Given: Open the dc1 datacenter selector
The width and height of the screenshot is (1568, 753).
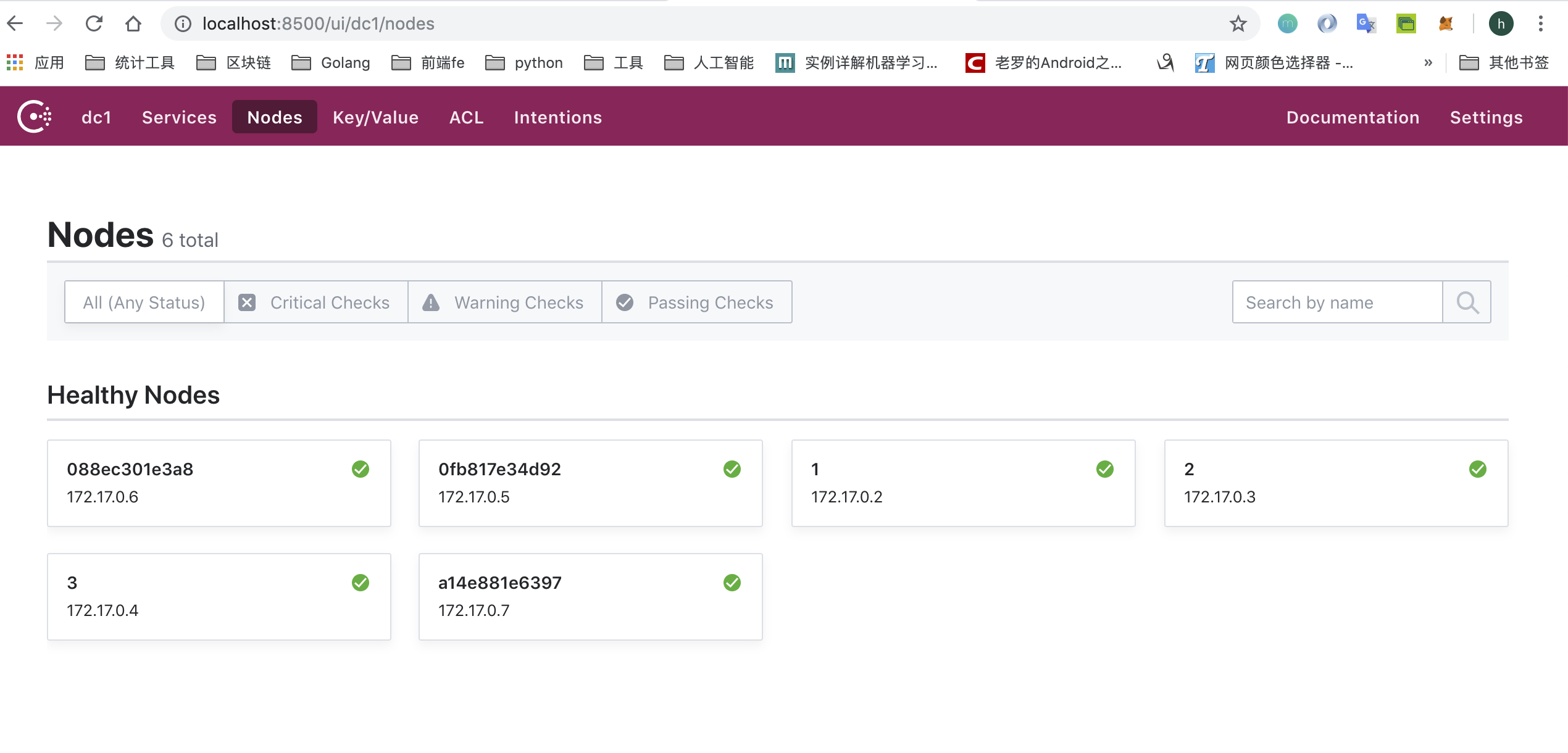Looking at the screenshot, I should pyautogui.click(x=96, y=117).
